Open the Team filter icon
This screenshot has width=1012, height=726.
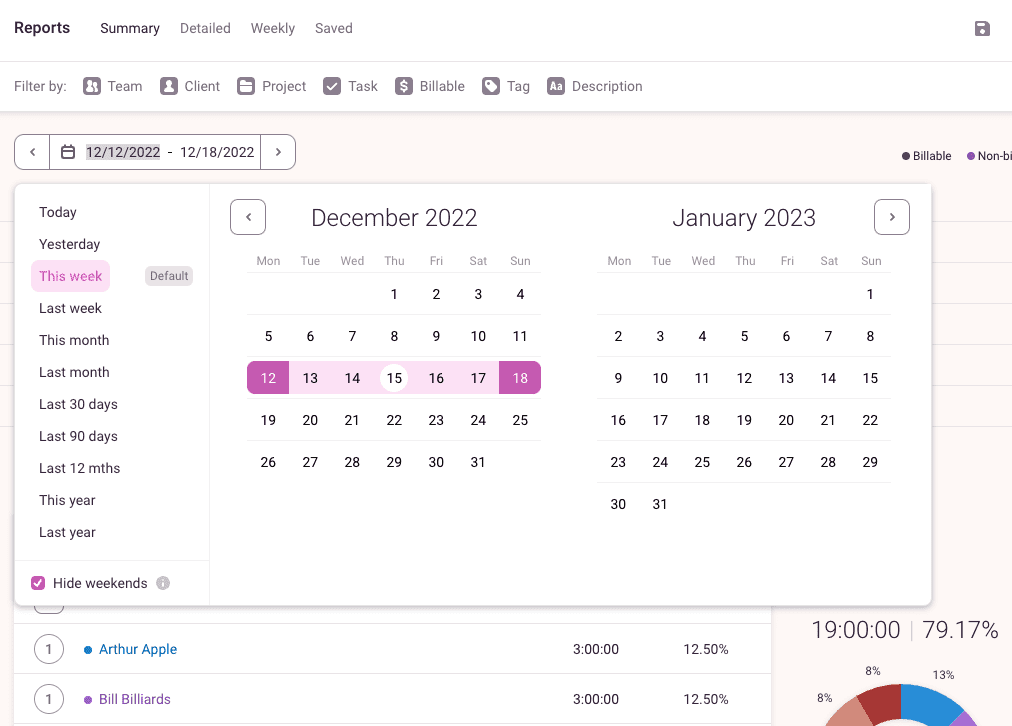pyautogui.click(x=92, y=87)
